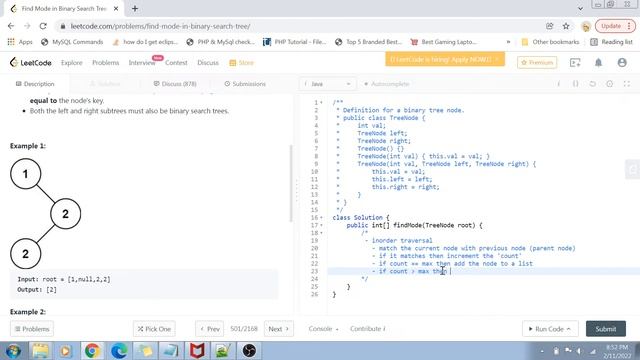The width and height of the screenshot is (640, 360).
Task: Click the volume icon in system tray
Action: coord(579,351)
